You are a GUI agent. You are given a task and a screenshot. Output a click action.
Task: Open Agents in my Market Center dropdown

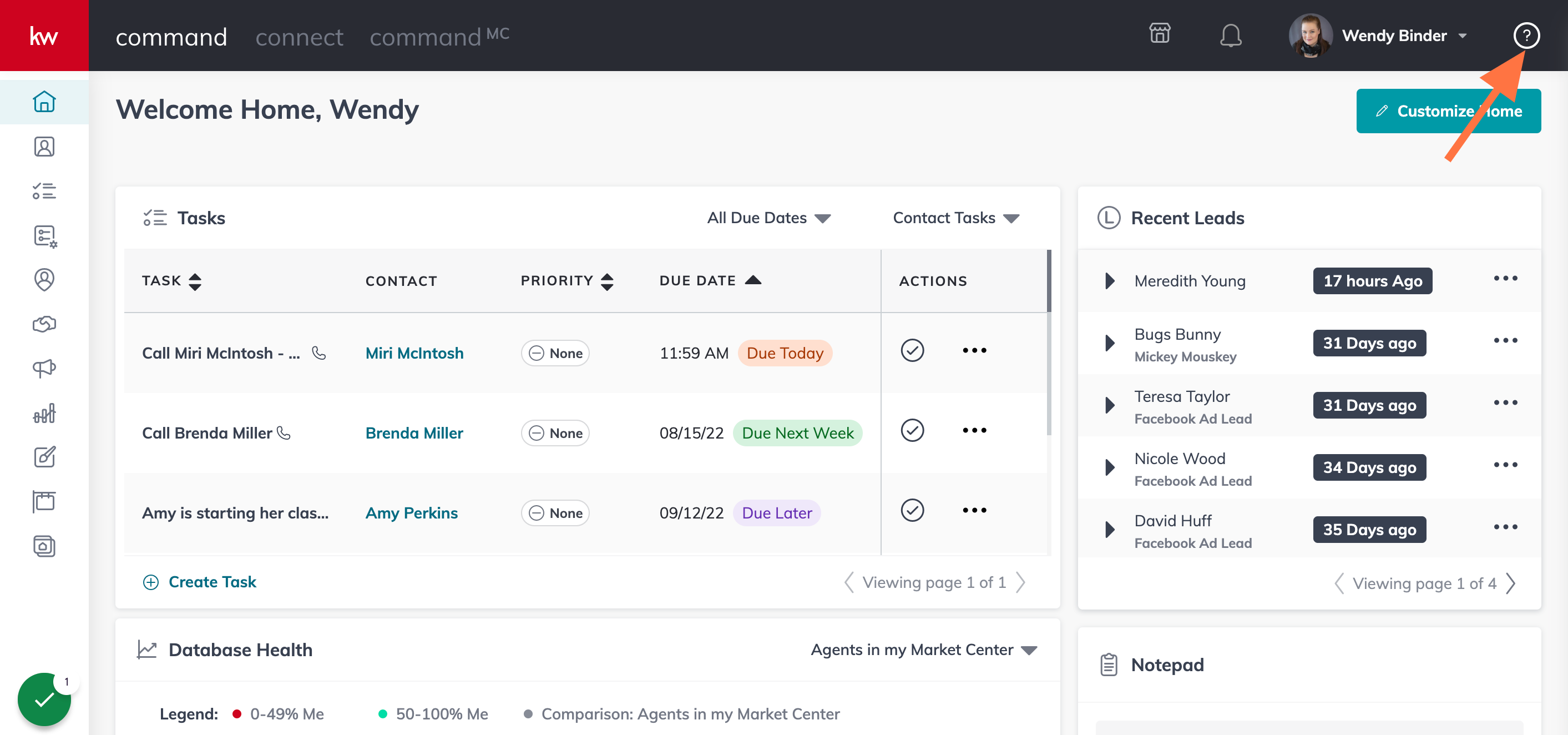[923, 650]
